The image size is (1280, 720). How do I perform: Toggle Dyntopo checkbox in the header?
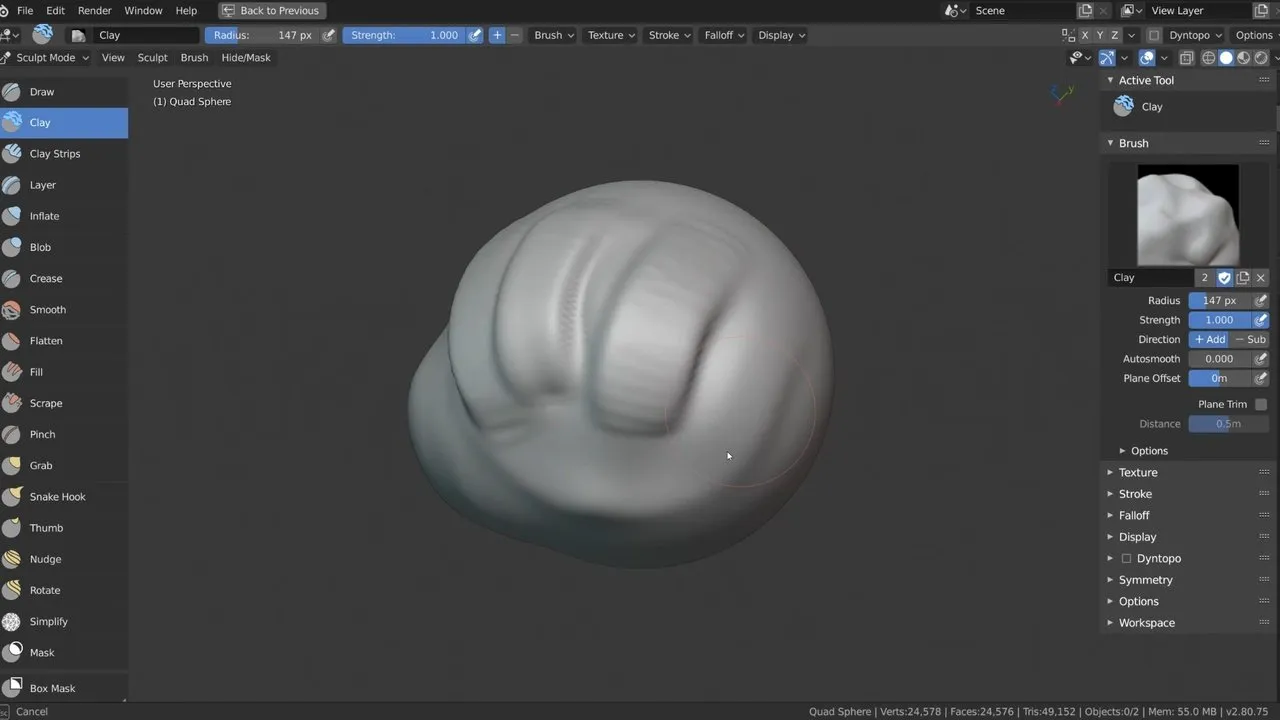pos(1154,35)
